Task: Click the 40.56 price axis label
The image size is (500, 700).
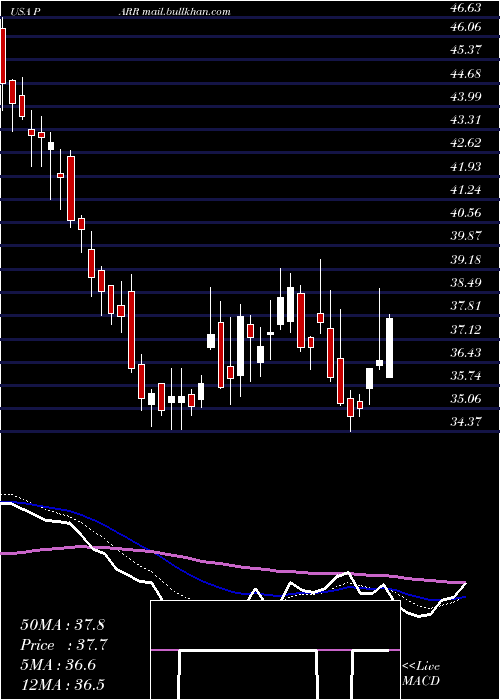Action: click(468, 212)
